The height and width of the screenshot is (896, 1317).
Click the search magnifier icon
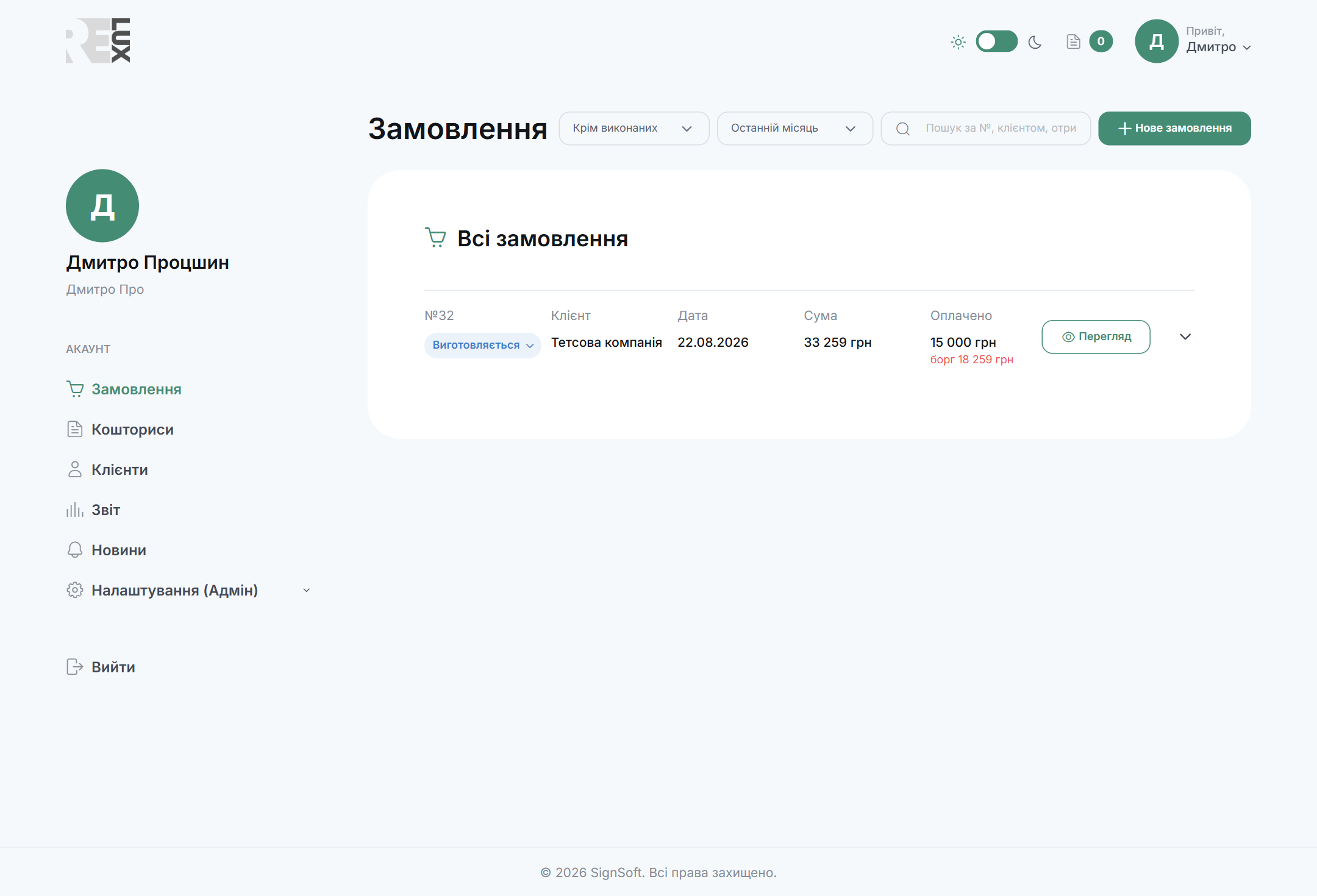click(903, 129)
